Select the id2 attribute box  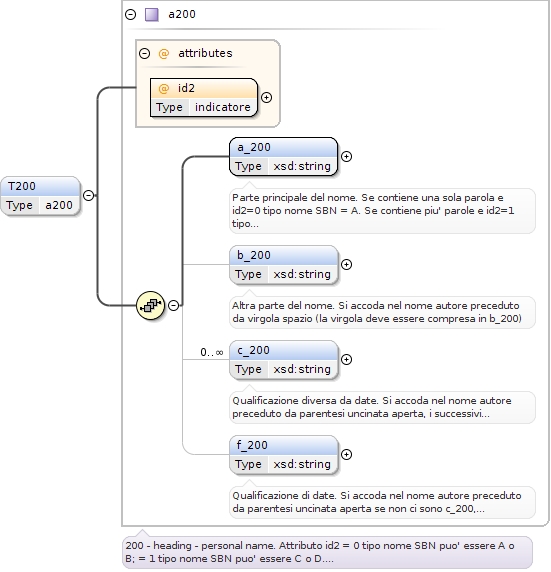(204, 98)
